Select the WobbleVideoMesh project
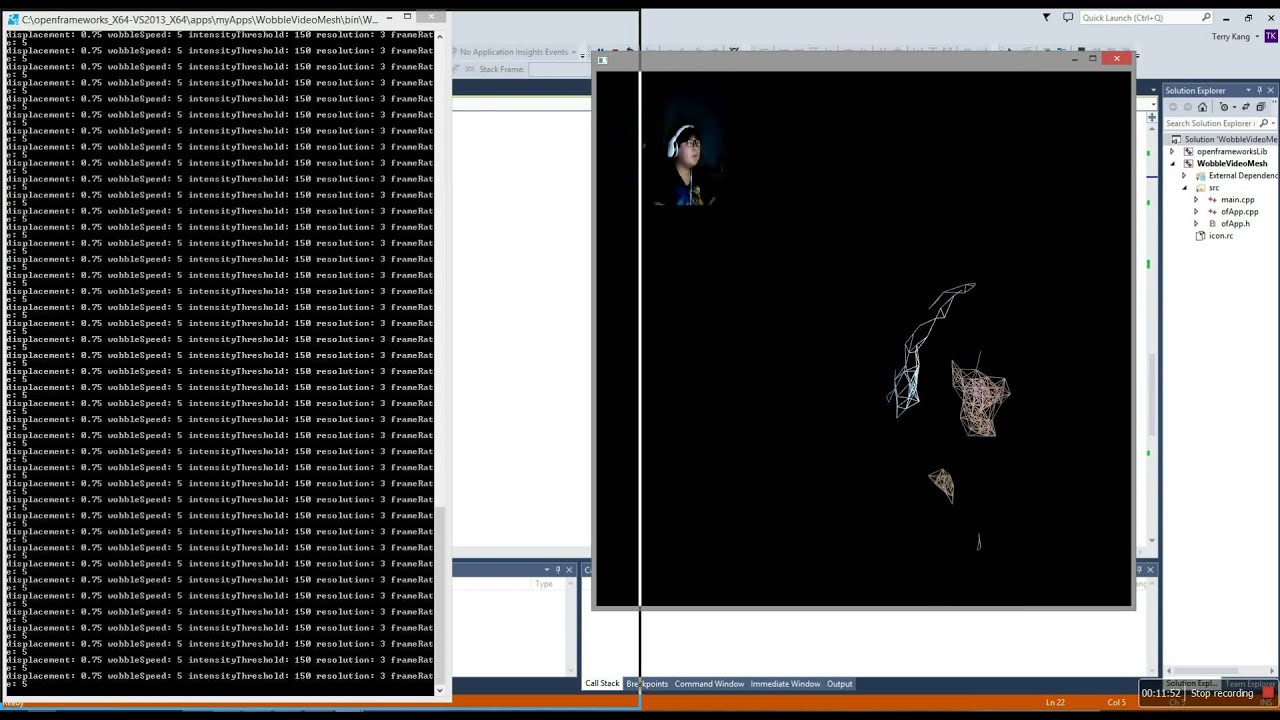Image resolution: width=1280 pixels, height=720 pixels. (x=1231, y=163)
